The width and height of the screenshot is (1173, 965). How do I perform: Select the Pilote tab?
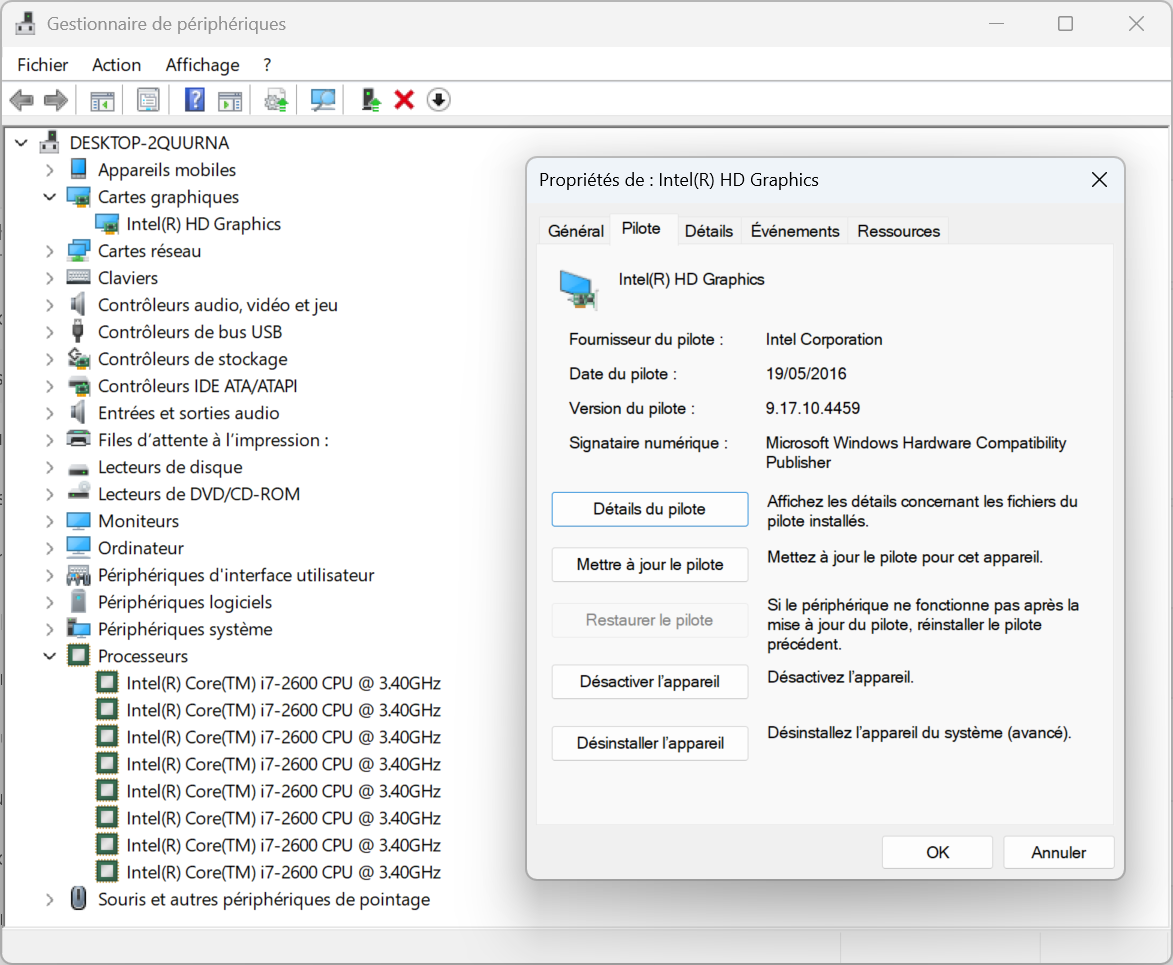point(641,228)
